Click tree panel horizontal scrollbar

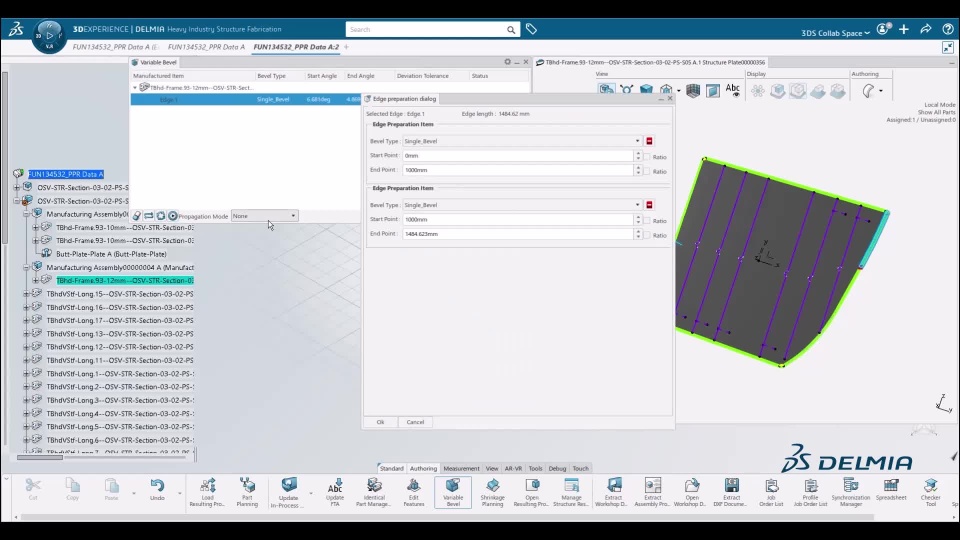pyautogui.click(x=40, y=457)
